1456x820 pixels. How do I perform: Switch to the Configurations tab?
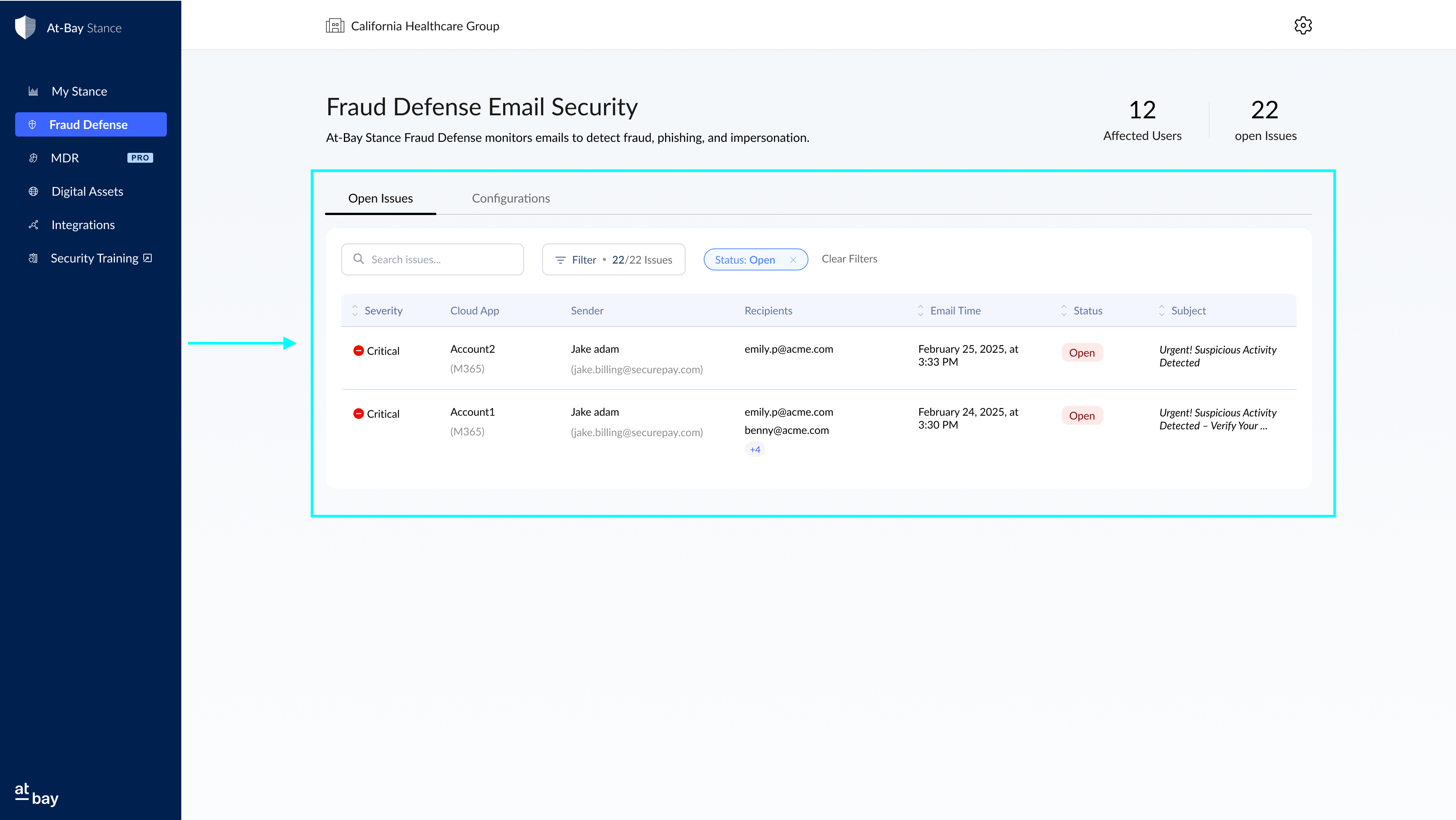[510, 198]
